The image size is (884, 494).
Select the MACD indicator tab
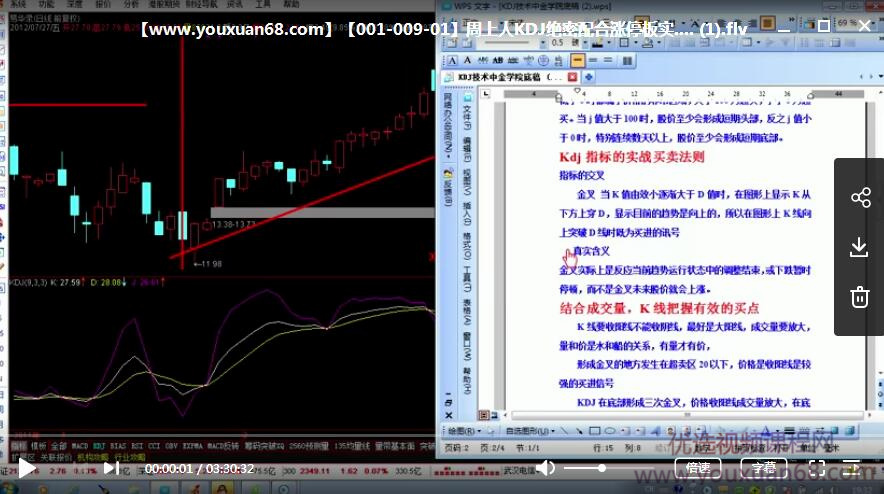(x=80, y=445)
